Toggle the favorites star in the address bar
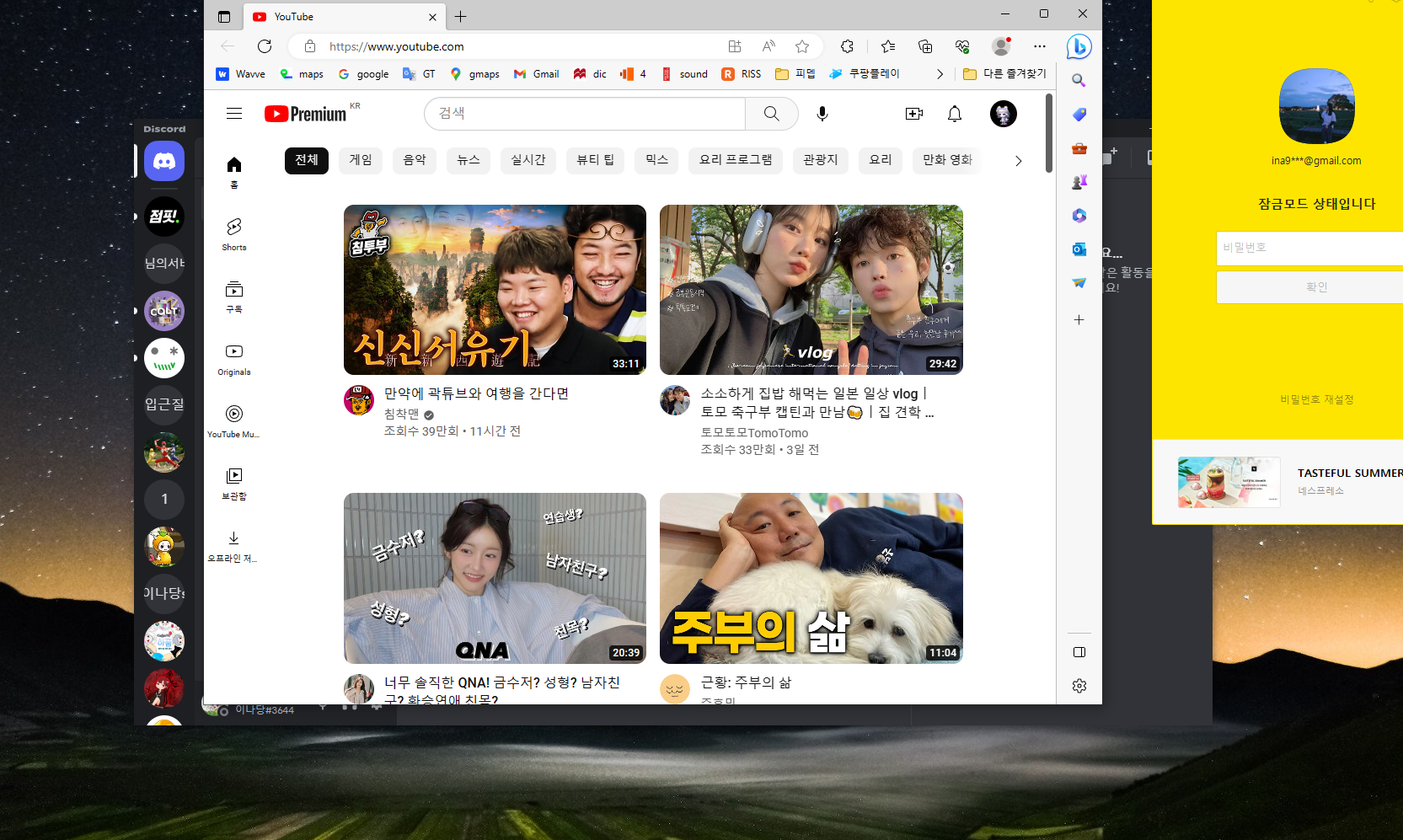Screen dimensions: 1403x840 point(802,46)
